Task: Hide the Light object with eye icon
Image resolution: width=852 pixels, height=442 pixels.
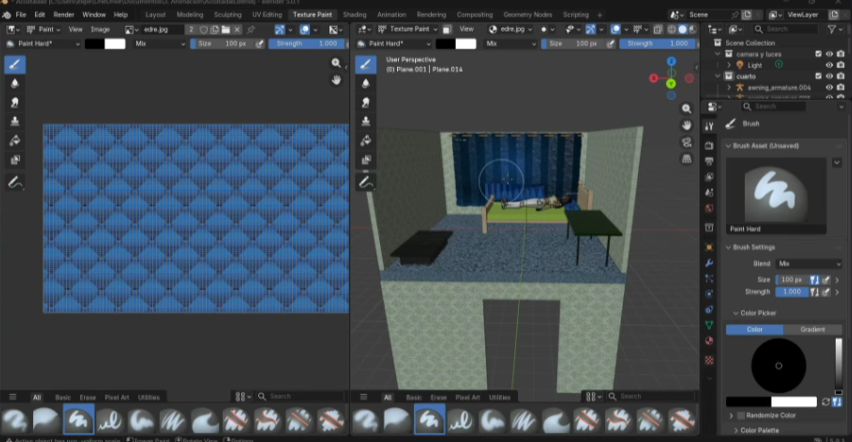Action: pos(829,65)
